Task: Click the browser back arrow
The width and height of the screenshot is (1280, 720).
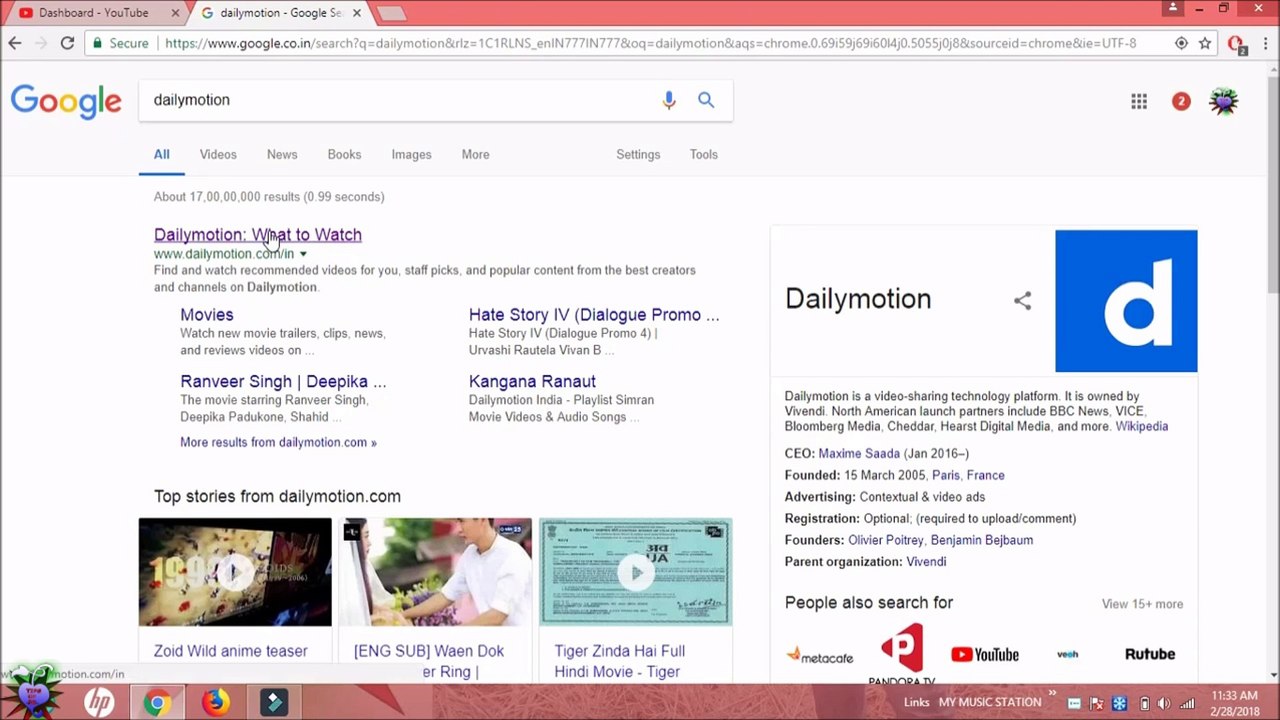Action: [15, 43]
